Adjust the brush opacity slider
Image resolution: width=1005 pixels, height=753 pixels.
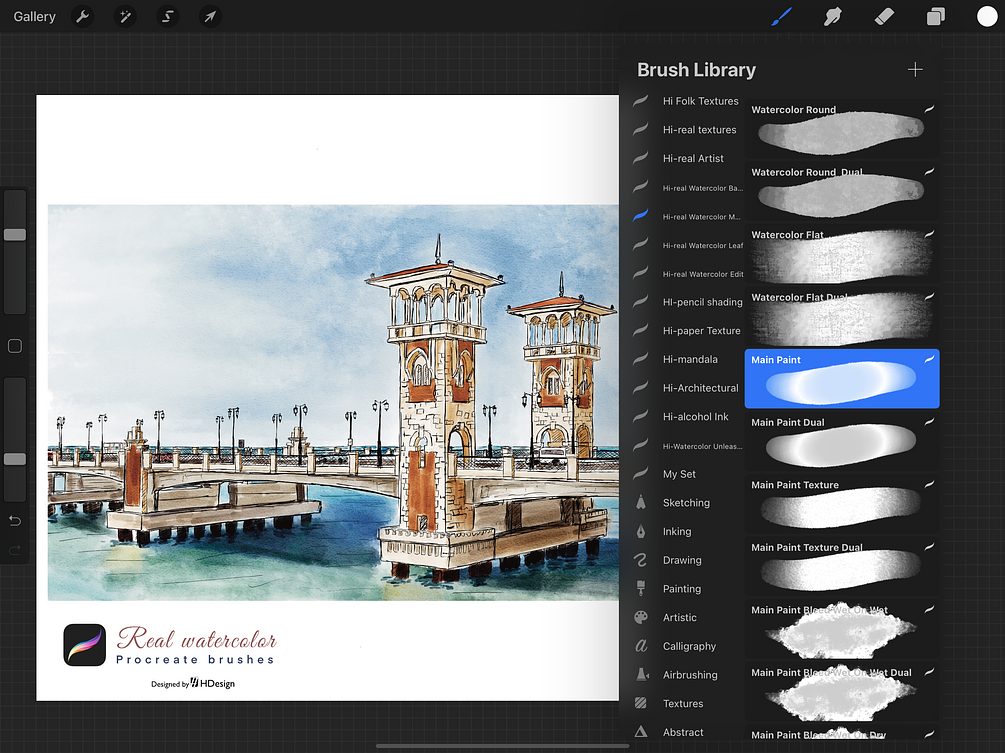[15, 459]
